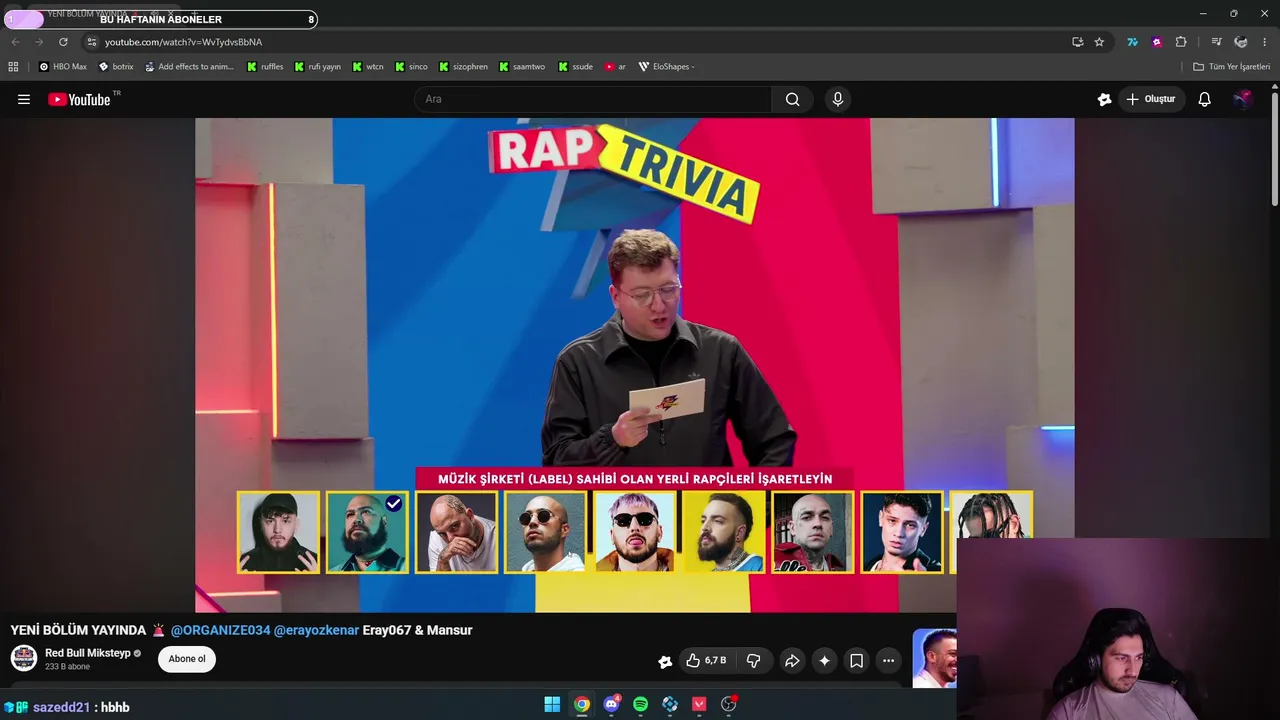The width and height of the screenshot is (1280, 720).
Task: Install app using the address bar icon
Action: click(x=1077, y=42)
